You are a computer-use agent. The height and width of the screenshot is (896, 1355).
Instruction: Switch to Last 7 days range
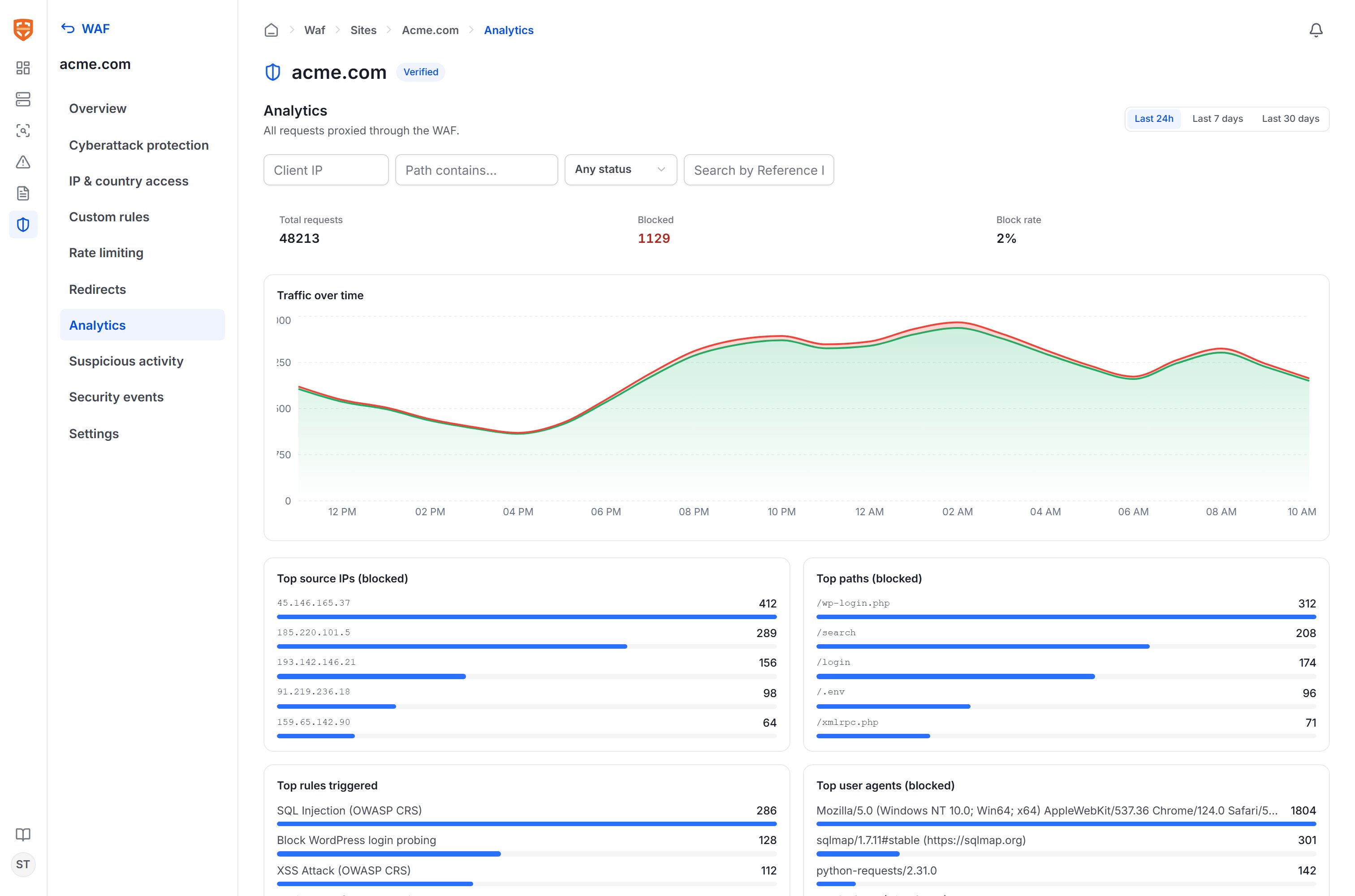(x=1217, y=119)
